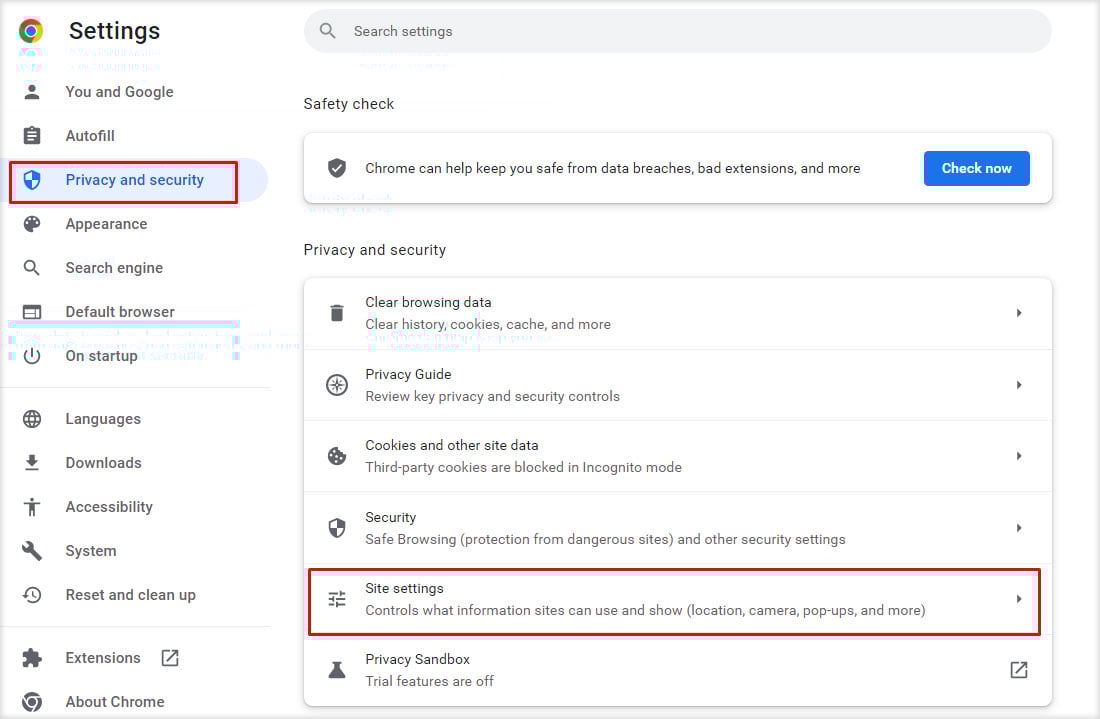
Task: Click the On startup power icon
Action: pyautogui.click(x=34, y=355)
